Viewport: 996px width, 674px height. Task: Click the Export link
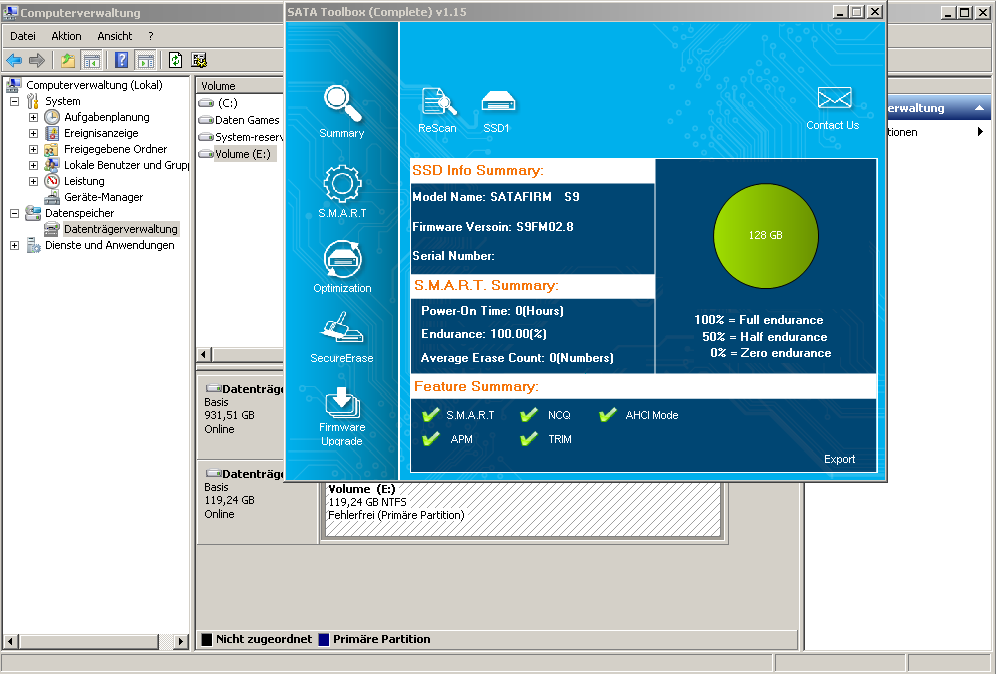point(839,459)
